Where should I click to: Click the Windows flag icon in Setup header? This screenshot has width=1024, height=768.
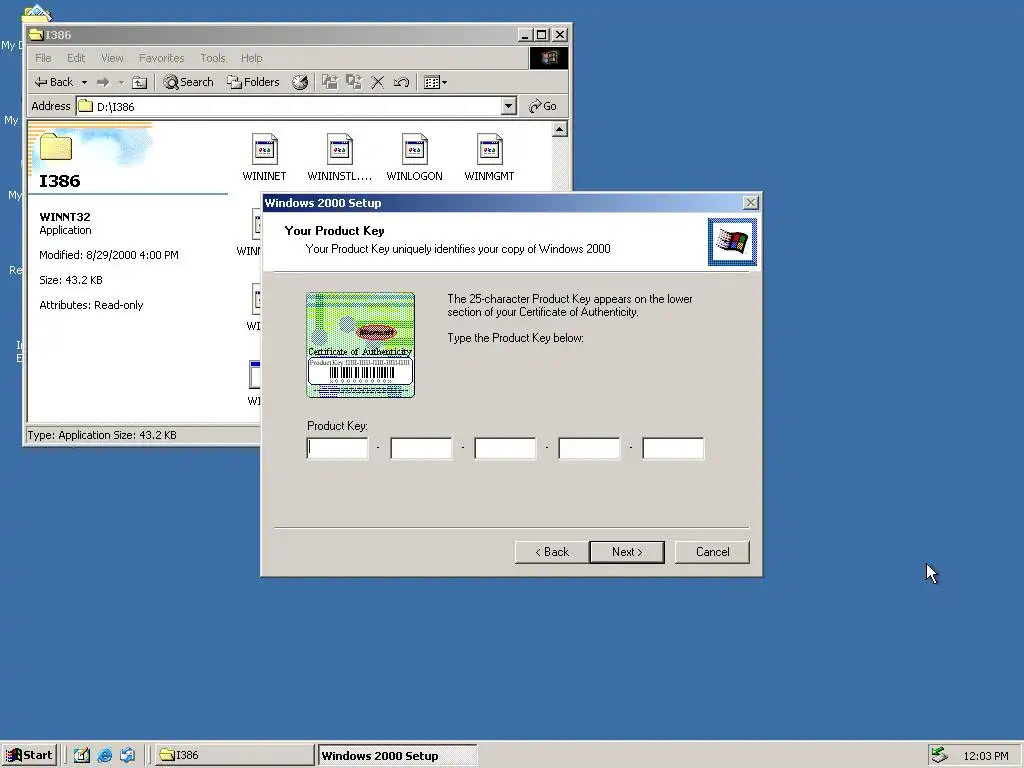(732, 242)
